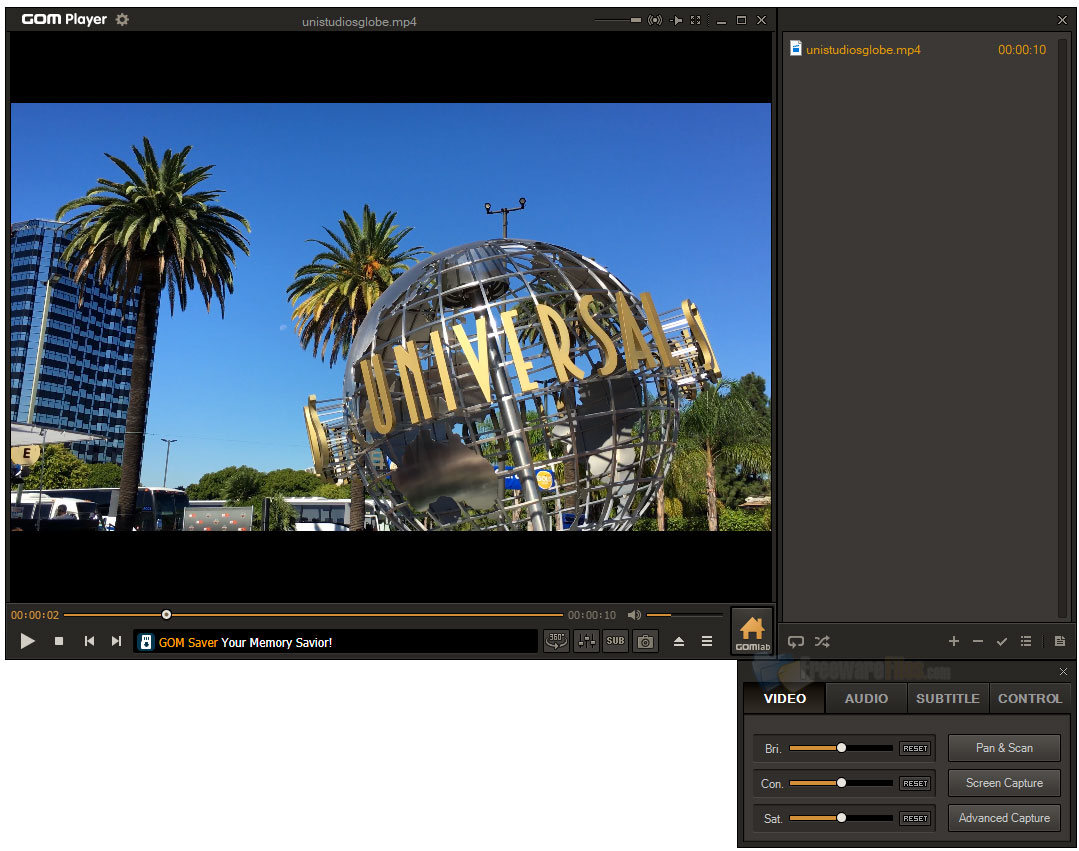Open the GOMlab home button

[x=752, y=632]
